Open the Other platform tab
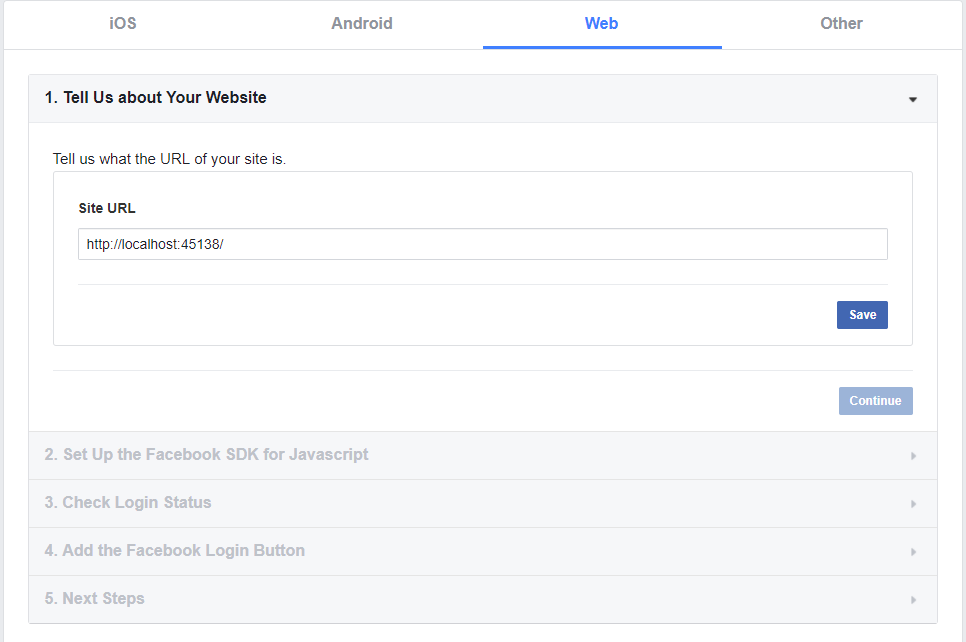This screenshot has height=642, width=966. (841, 23)
